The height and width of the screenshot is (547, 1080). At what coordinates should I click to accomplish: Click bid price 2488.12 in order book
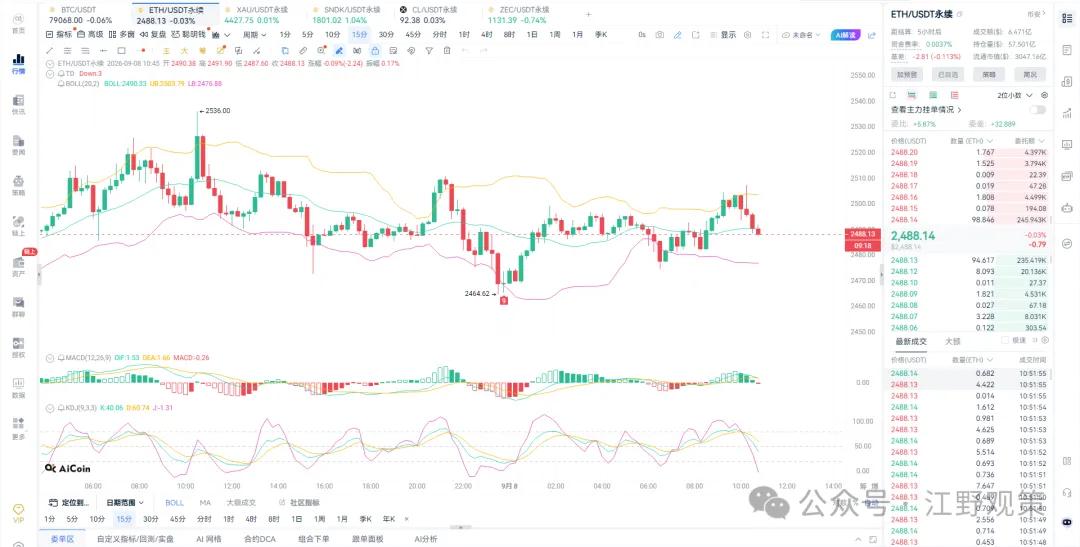coord(904,271)
